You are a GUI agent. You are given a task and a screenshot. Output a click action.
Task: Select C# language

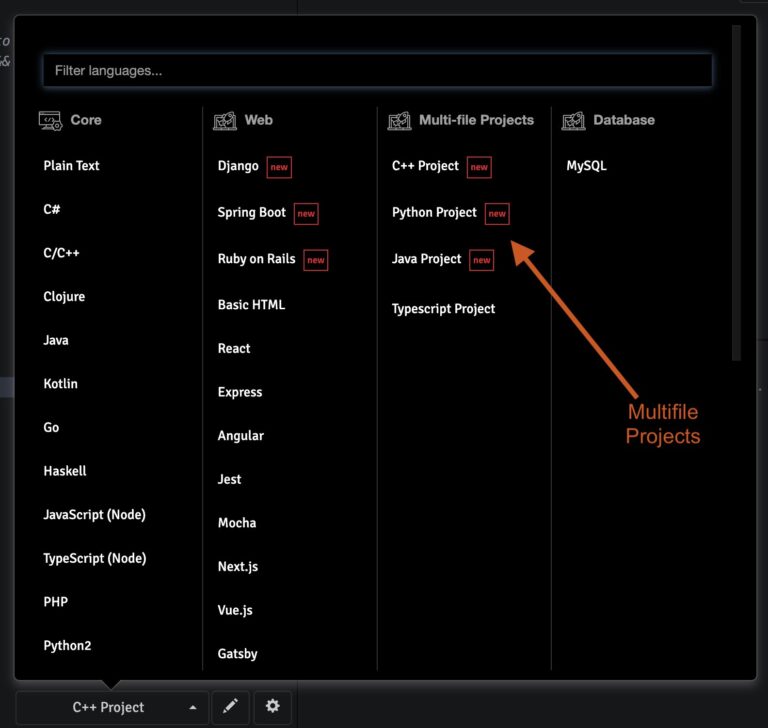click(x=51, y=209)
